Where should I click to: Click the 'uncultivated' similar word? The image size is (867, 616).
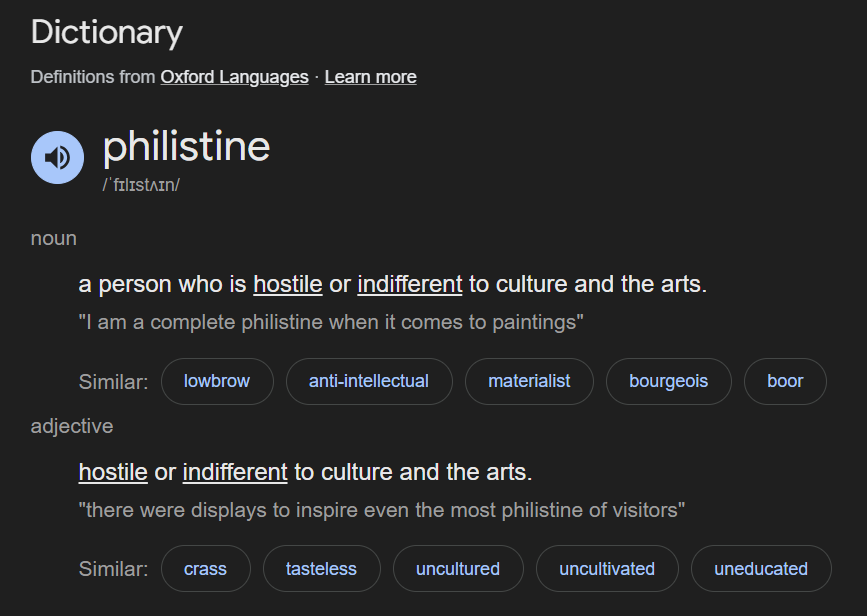point(607,569)
